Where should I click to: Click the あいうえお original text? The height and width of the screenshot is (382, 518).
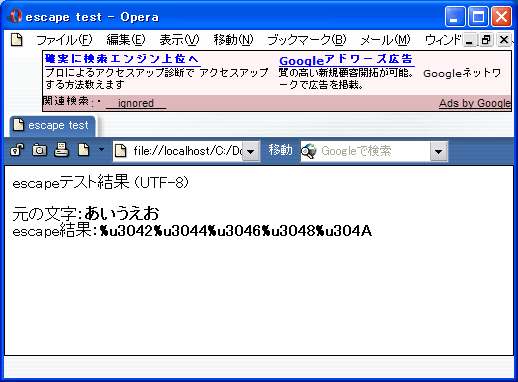[x=122, y=213]
